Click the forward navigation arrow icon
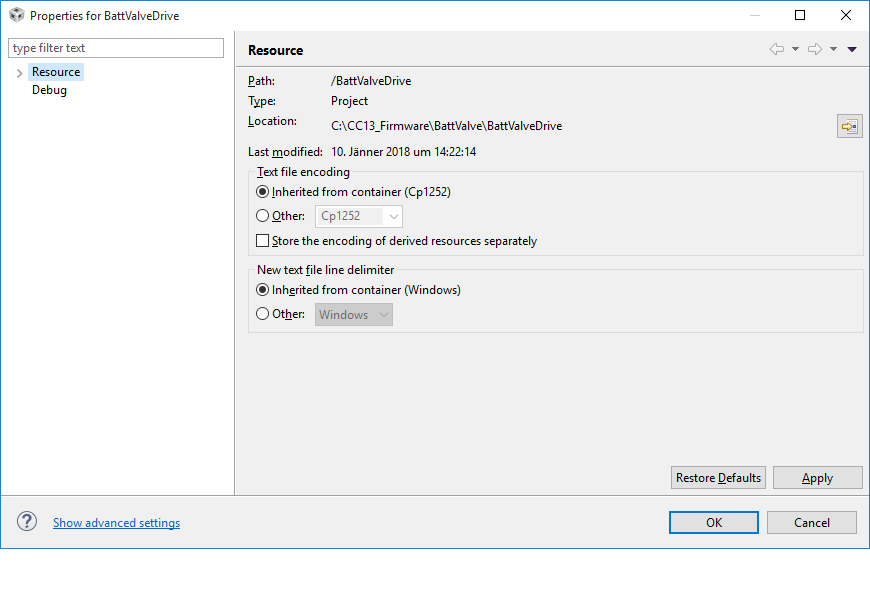Screen dimensions: 870x614 click(x=814, y=49)
